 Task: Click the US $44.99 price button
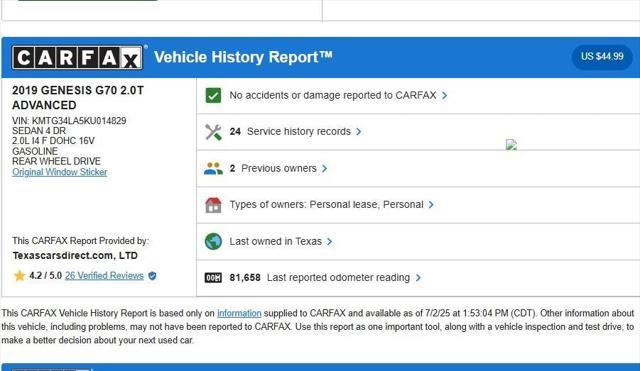click(602, 56)
